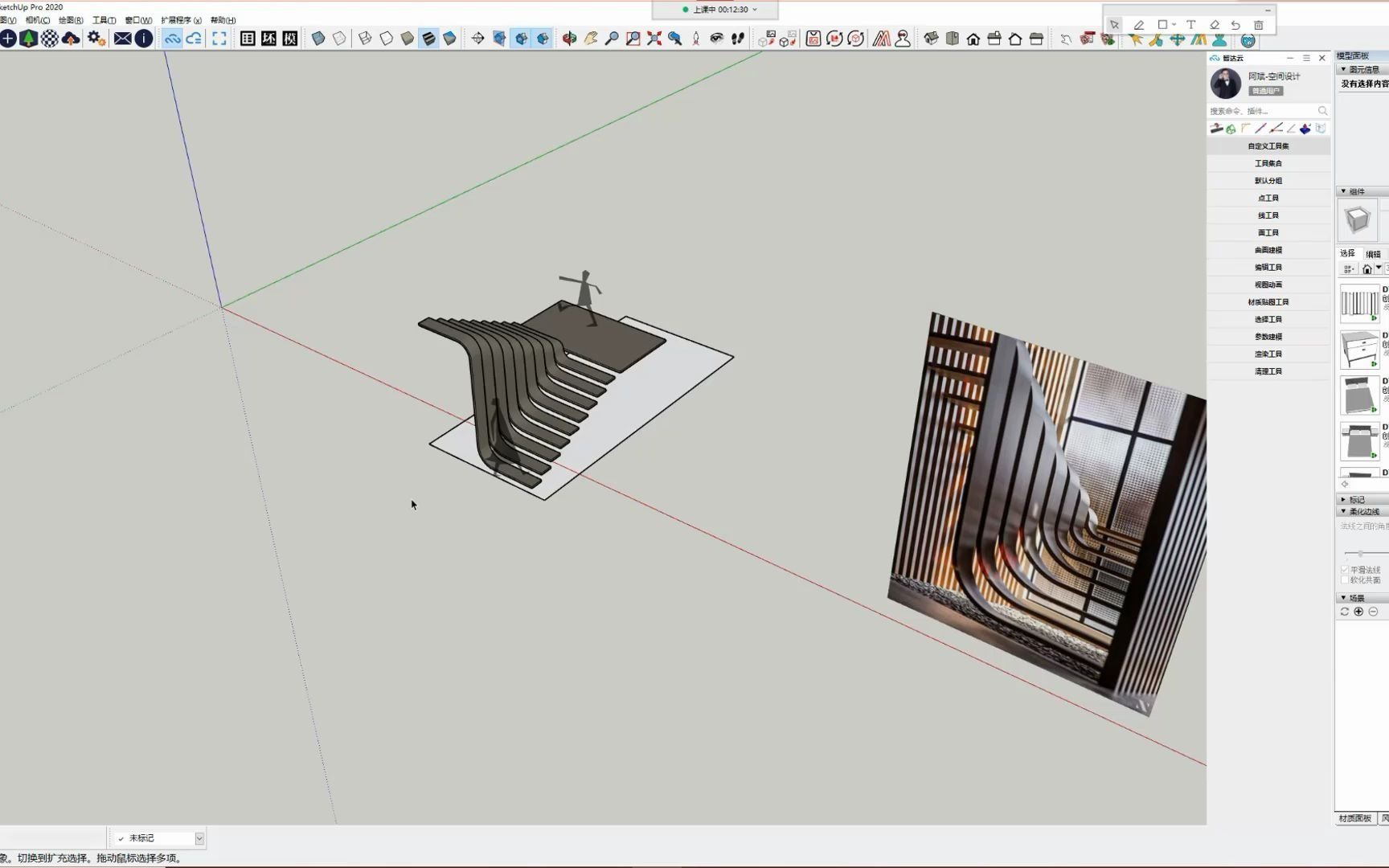Screen dimensions: 1389x868
Task: Click the settings gear icon in toolbar
Action: (96, 39)
